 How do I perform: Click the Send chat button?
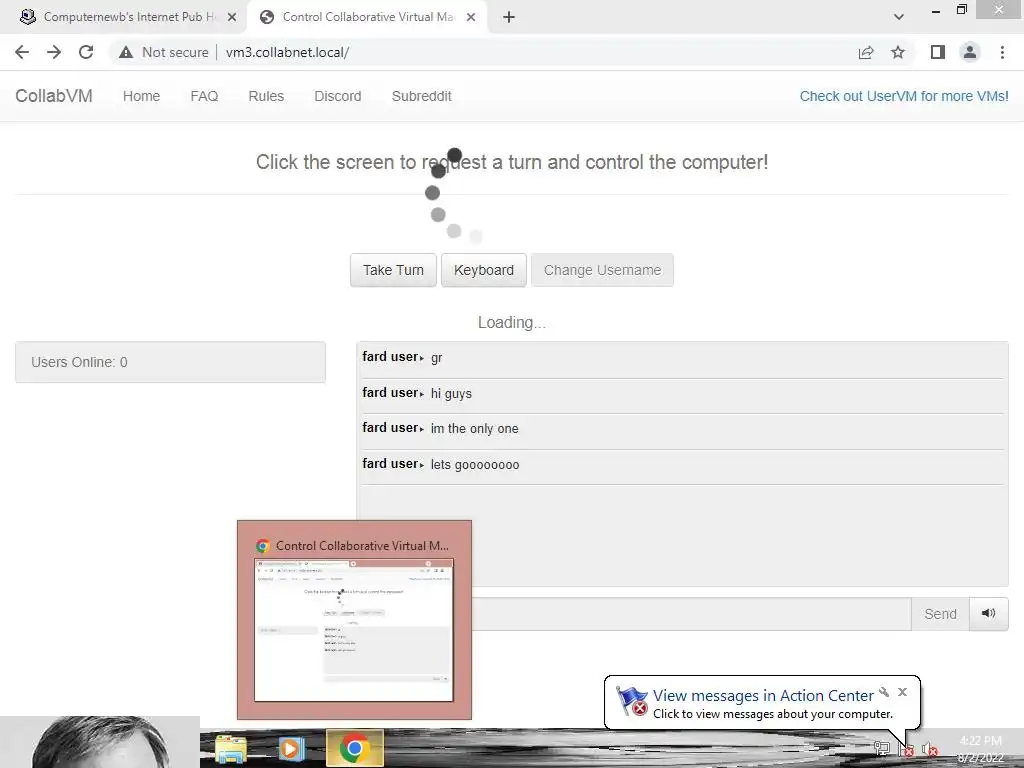point(940,614)
